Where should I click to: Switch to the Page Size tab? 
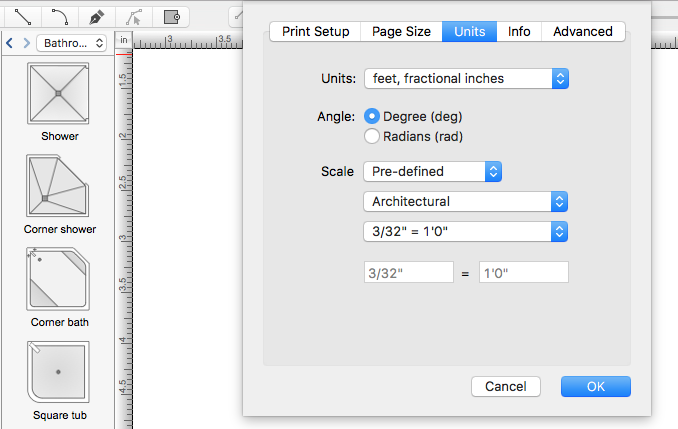[x=401, y=32]
